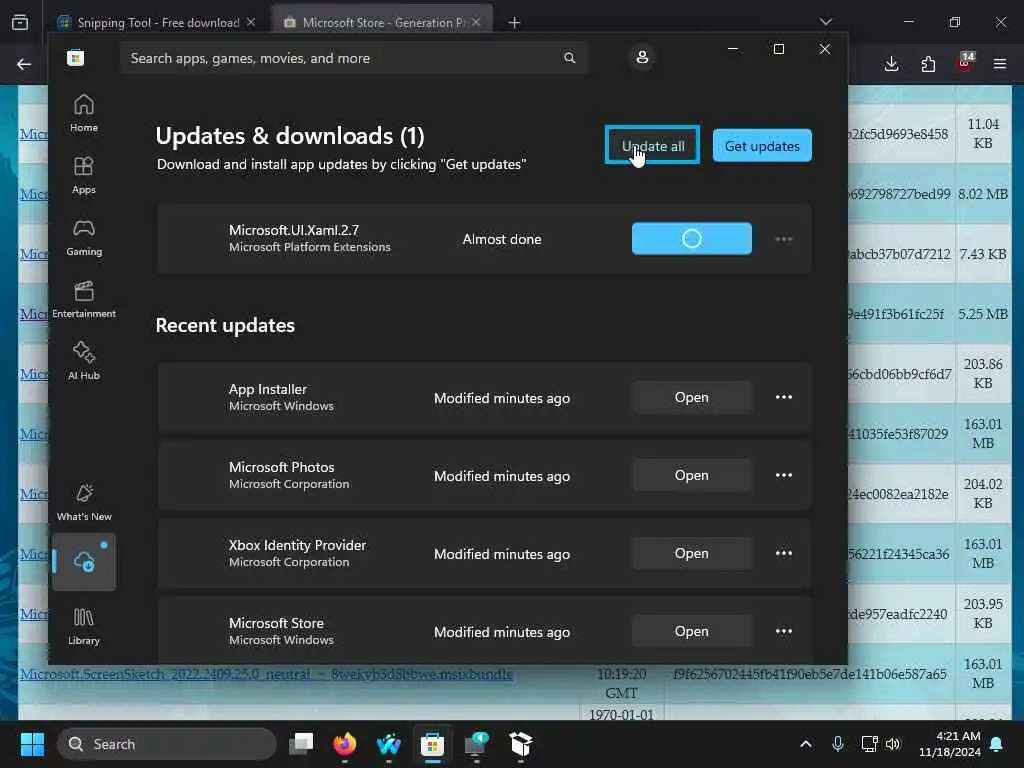Image resolution: width=1024 pixels, height=768 pixels.
Task: Open the user profile account icon
Action: [x=643, y=57]
